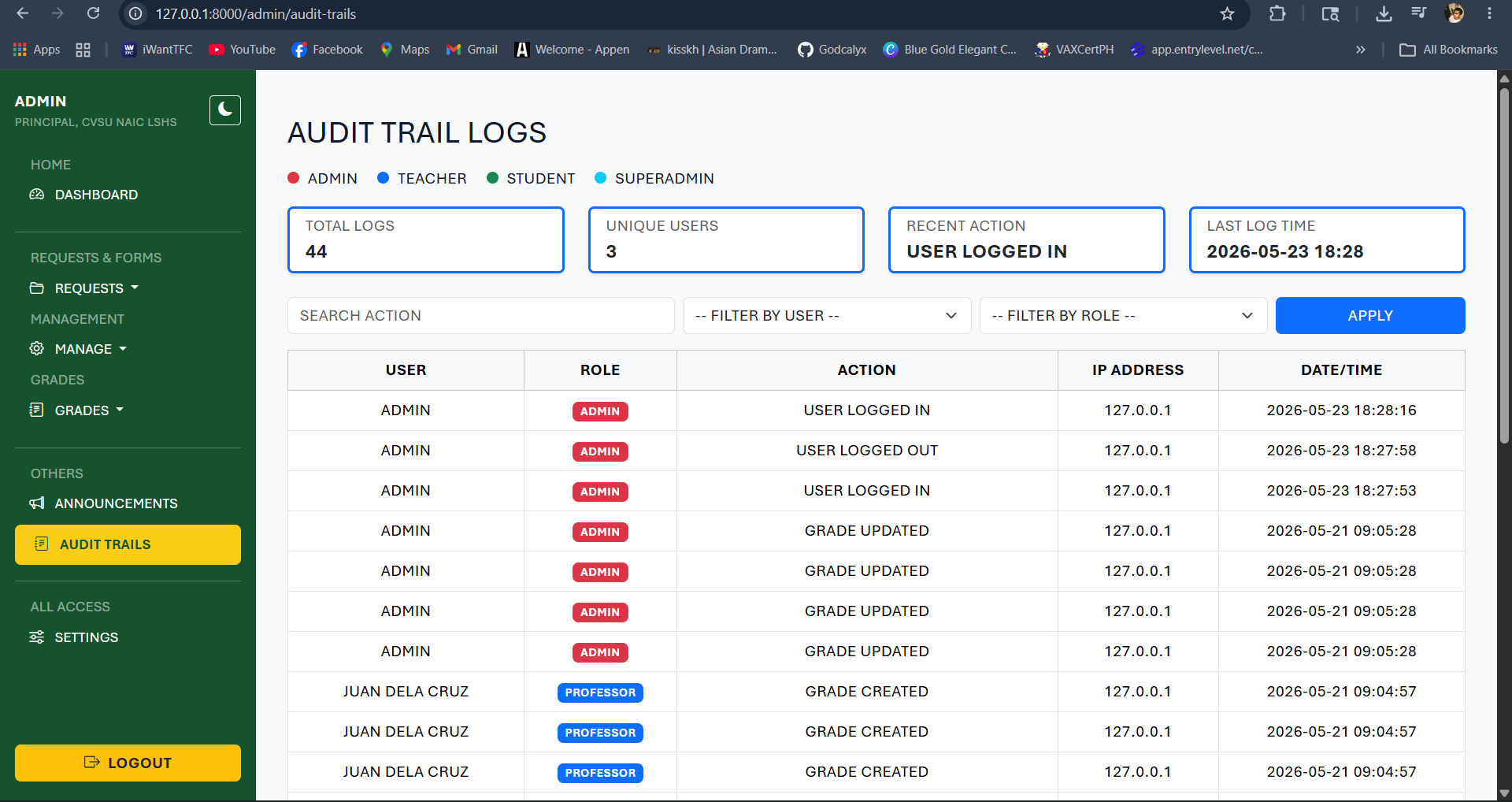Image resolution: width=1512 pixels, height=802 pixels.
Task: Click the red Admin legend dot
Action: (x=294, y=178)
